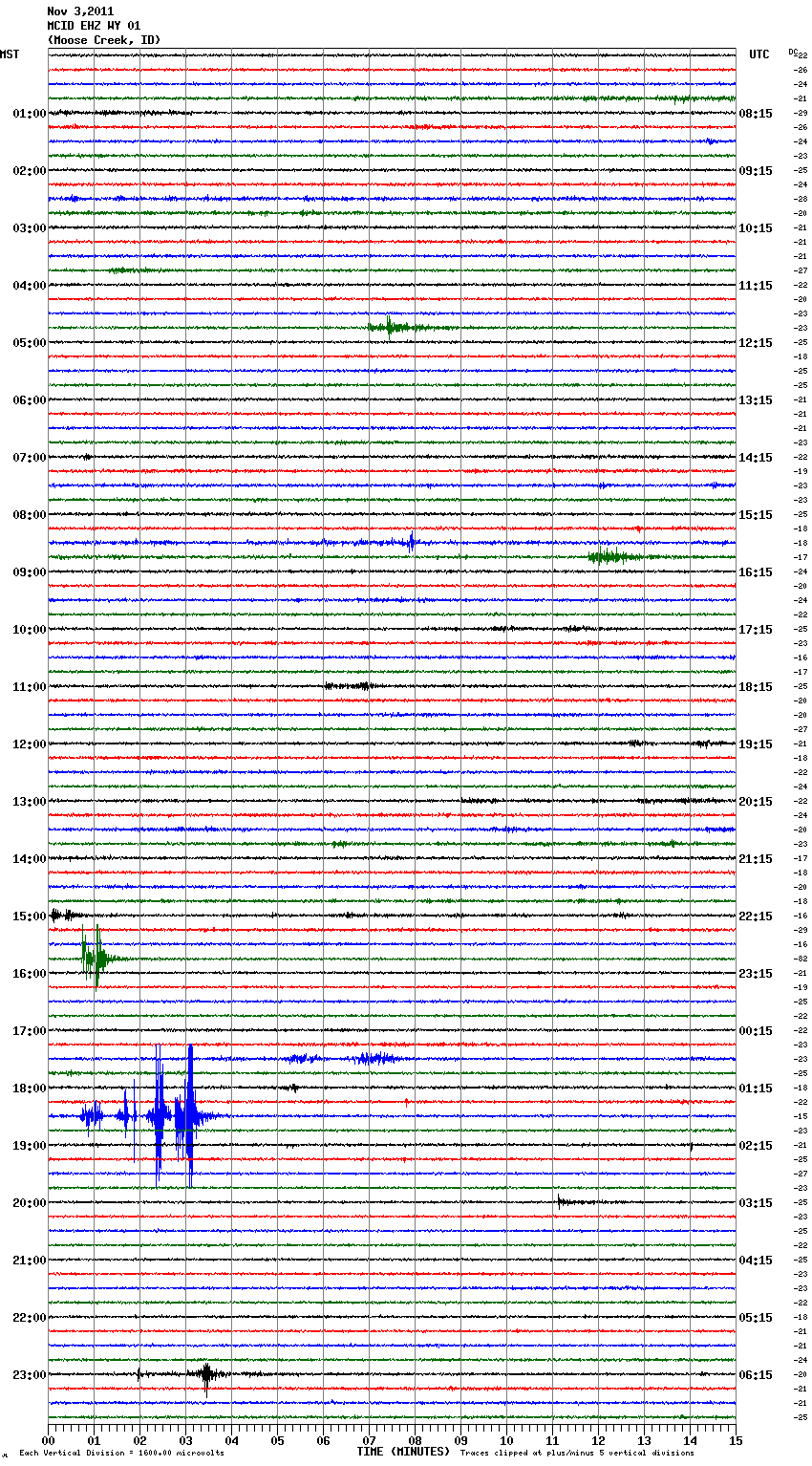Viewport: 812px width, 1466px height.
Task: Select the 11:00 MST time label
Action: point(29,687)
